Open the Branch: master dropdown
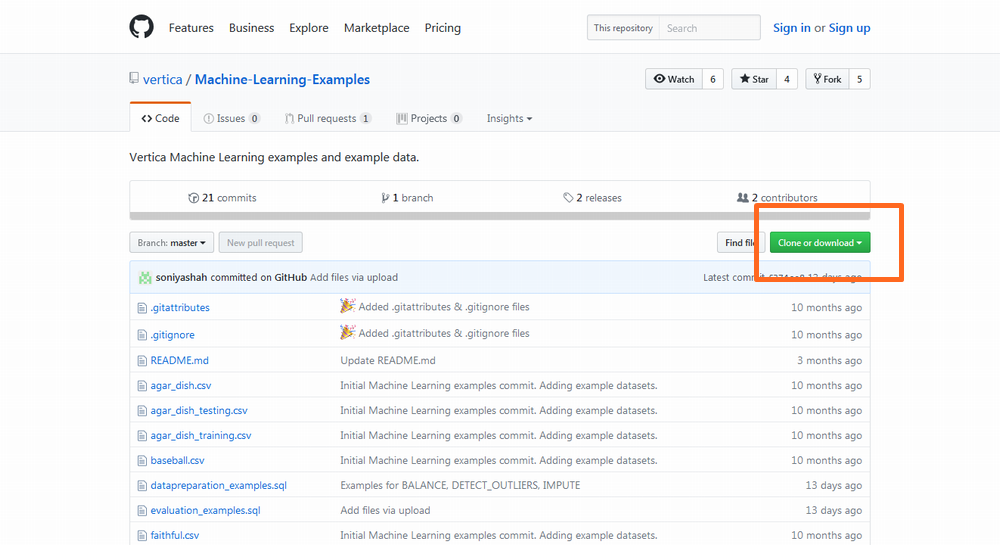This screenshot has height=545, width=1000. coord(172,243)
